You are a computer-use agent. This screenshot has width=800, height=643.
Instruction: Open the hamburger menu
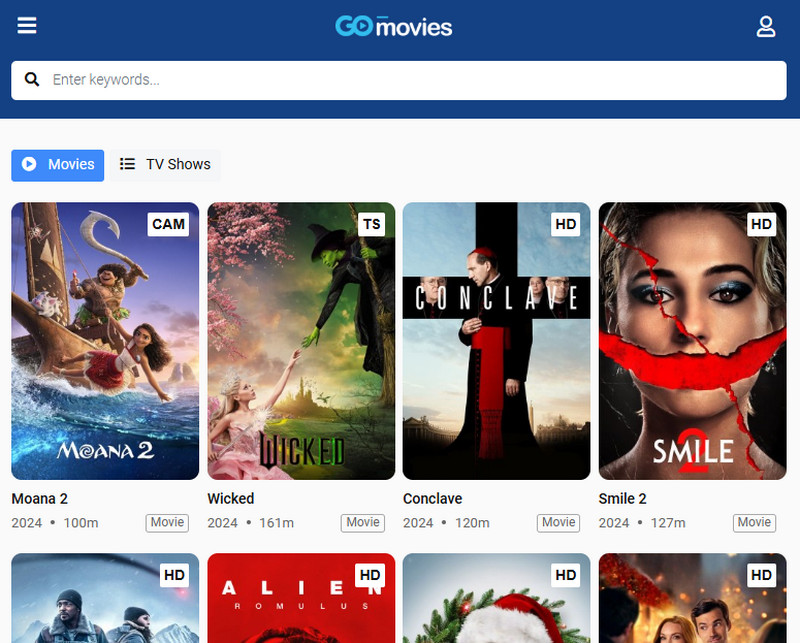pos(27,25)
